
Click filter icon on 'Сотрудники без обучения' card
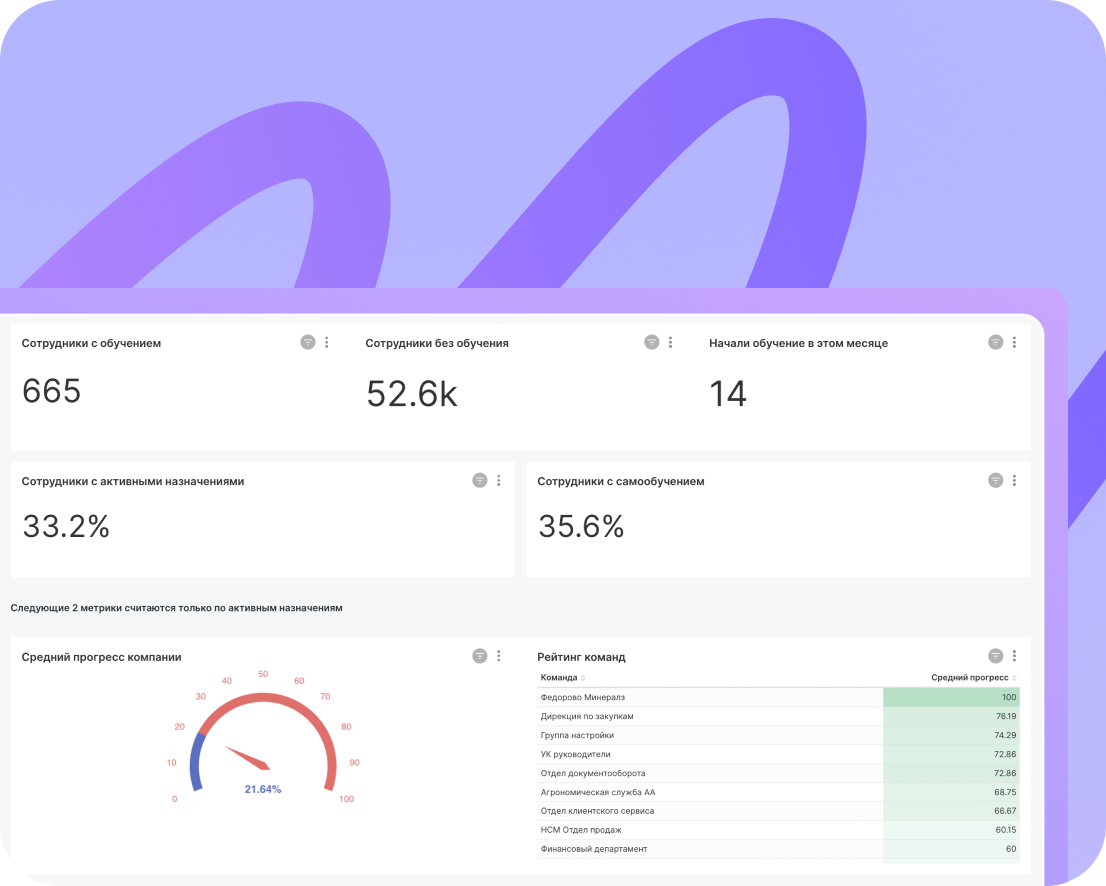(652, 342)
